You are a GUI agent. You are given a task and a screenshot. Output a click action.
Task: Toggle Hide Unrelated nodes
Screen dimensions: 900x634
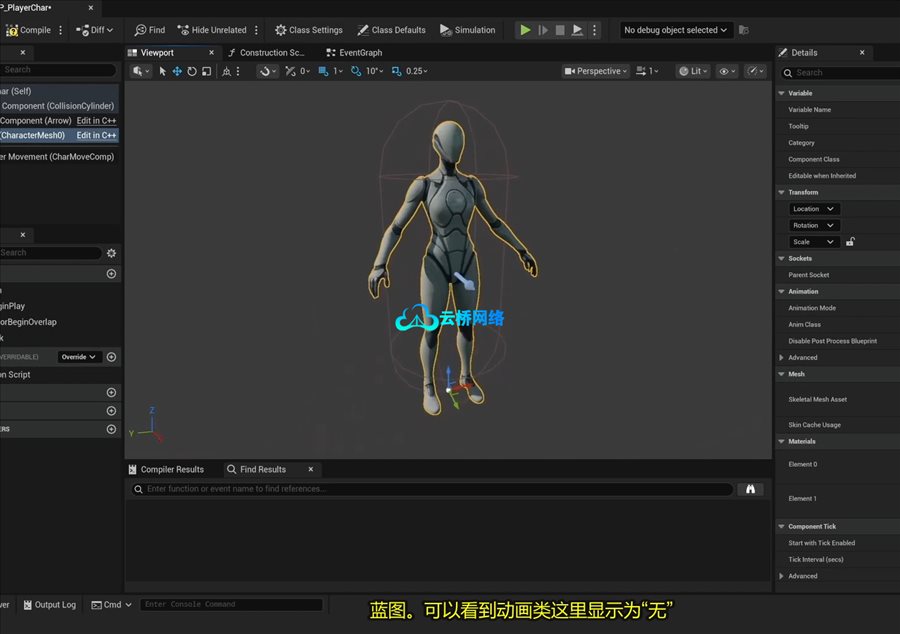click(x=212, y=30)
